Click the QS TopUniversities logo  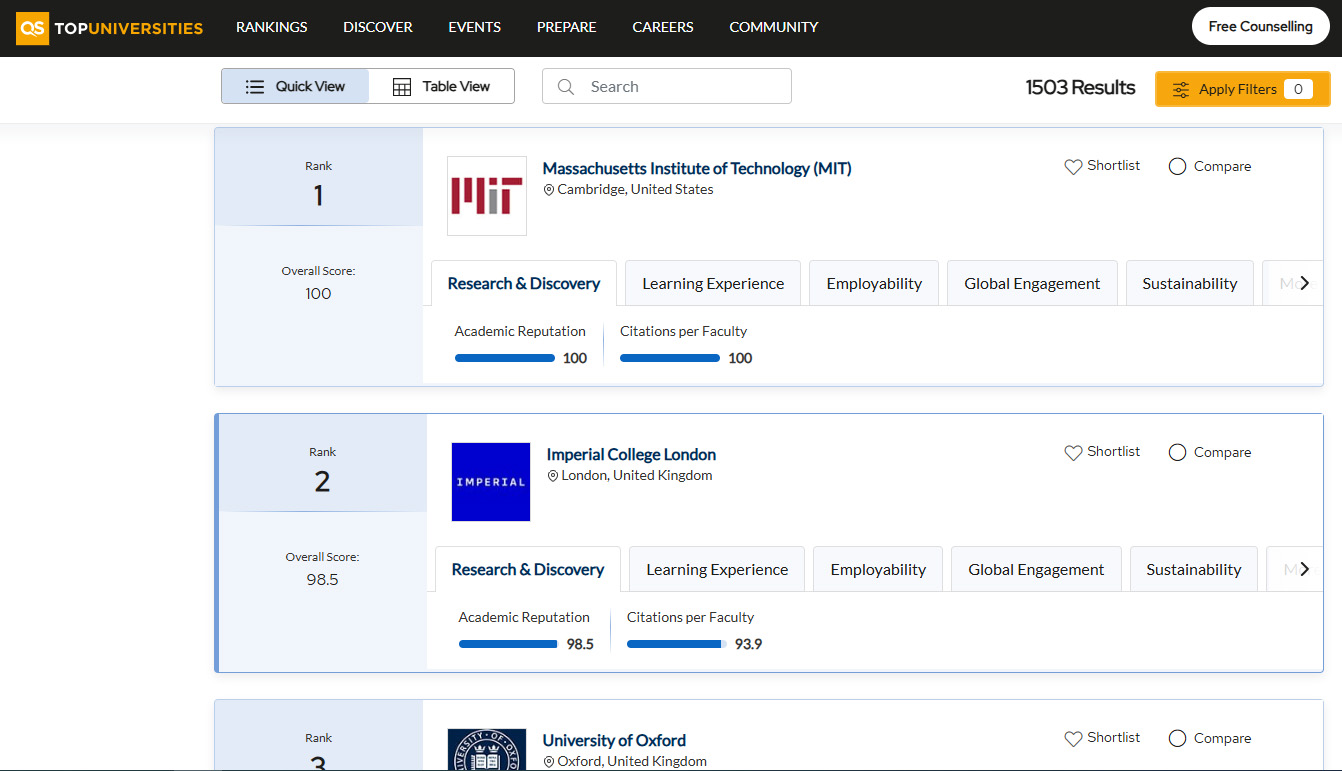[110, 28]
